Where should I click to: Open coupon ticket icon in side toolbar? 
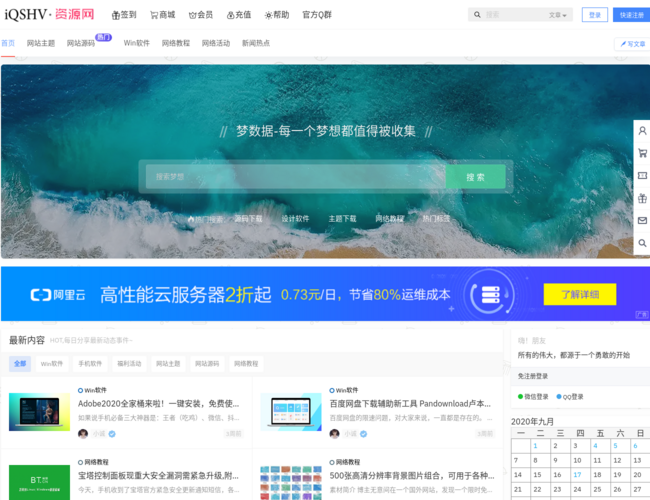pos(642,176)
